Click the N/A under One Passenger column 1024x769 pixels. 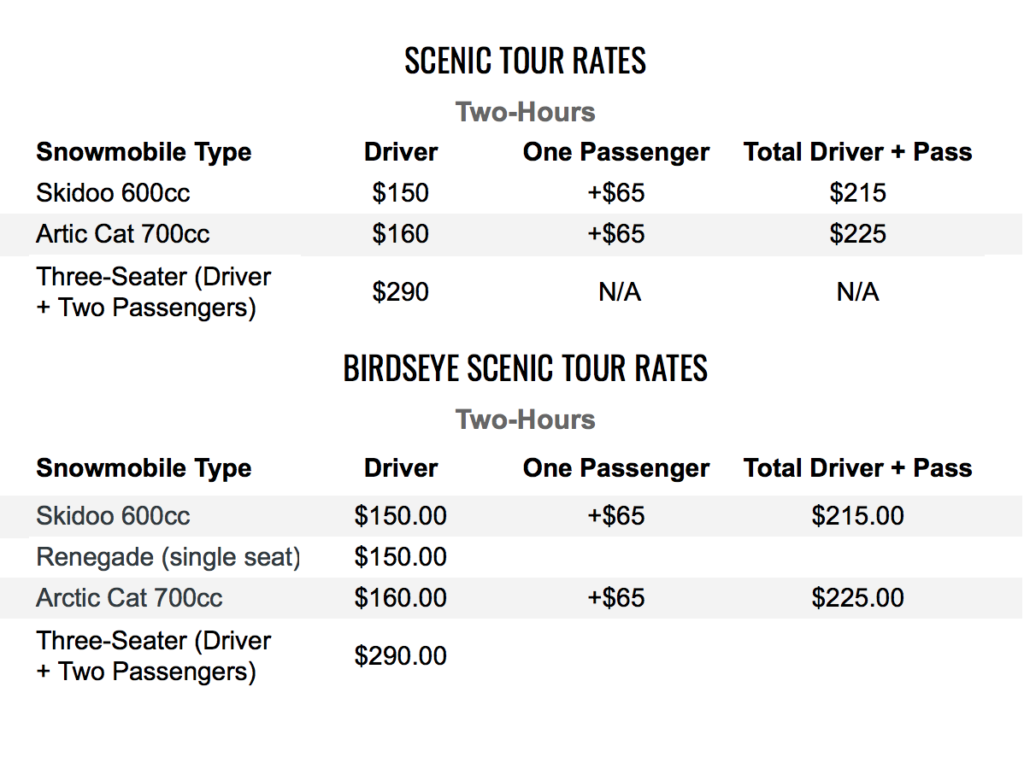point(616,292)
